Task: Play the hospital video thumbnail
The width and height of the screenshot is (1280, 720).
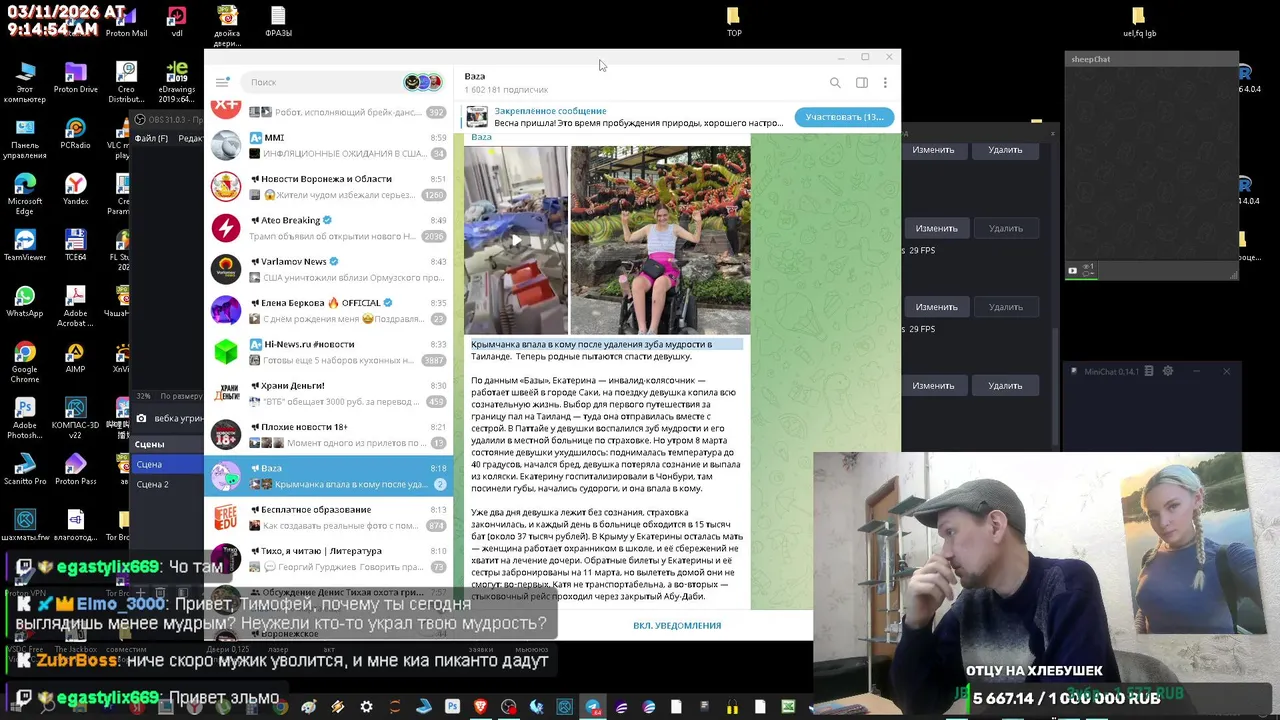Action: point(517,240)
